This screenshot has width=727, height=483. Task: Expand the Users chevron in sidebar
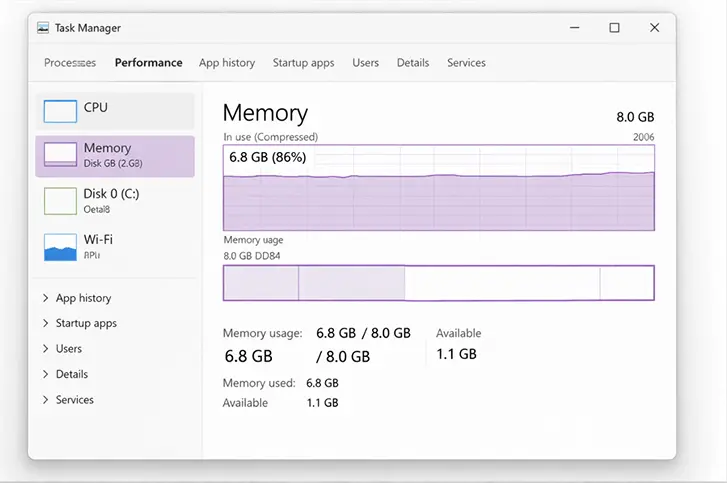click(45, 349)
